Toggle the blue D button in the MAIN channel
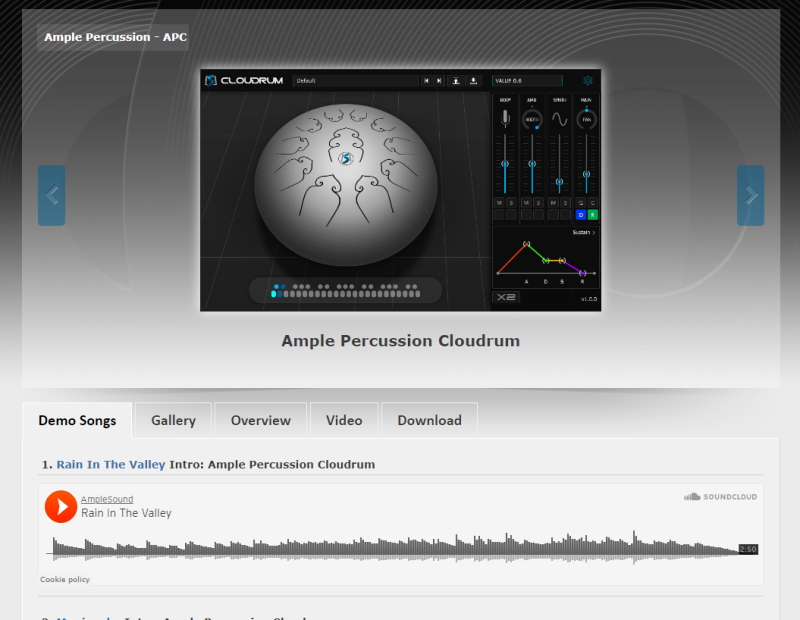 click(581, 215)
